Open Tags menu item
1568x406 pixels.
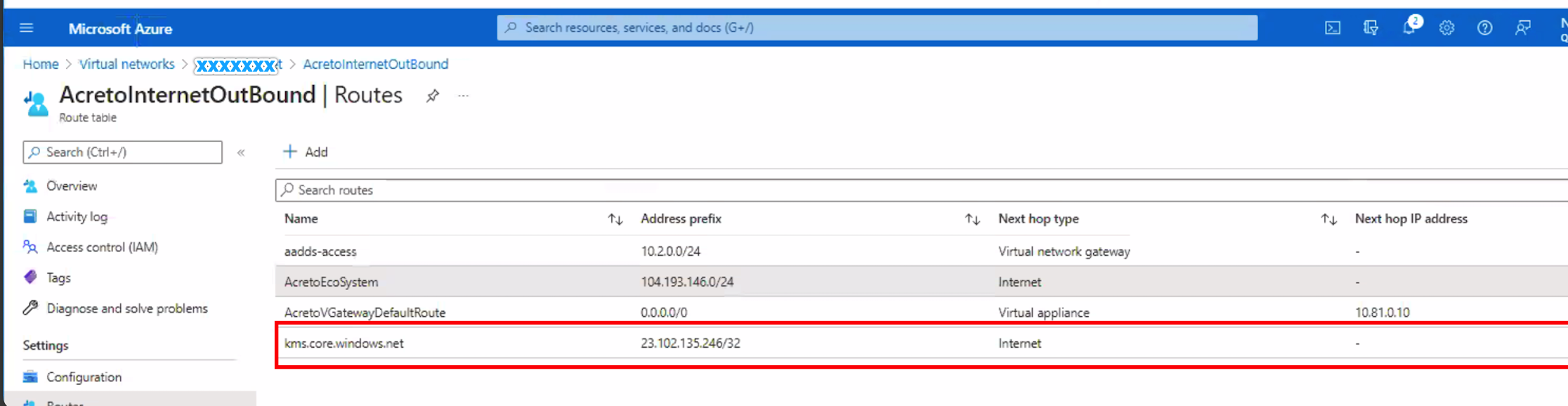58,277
